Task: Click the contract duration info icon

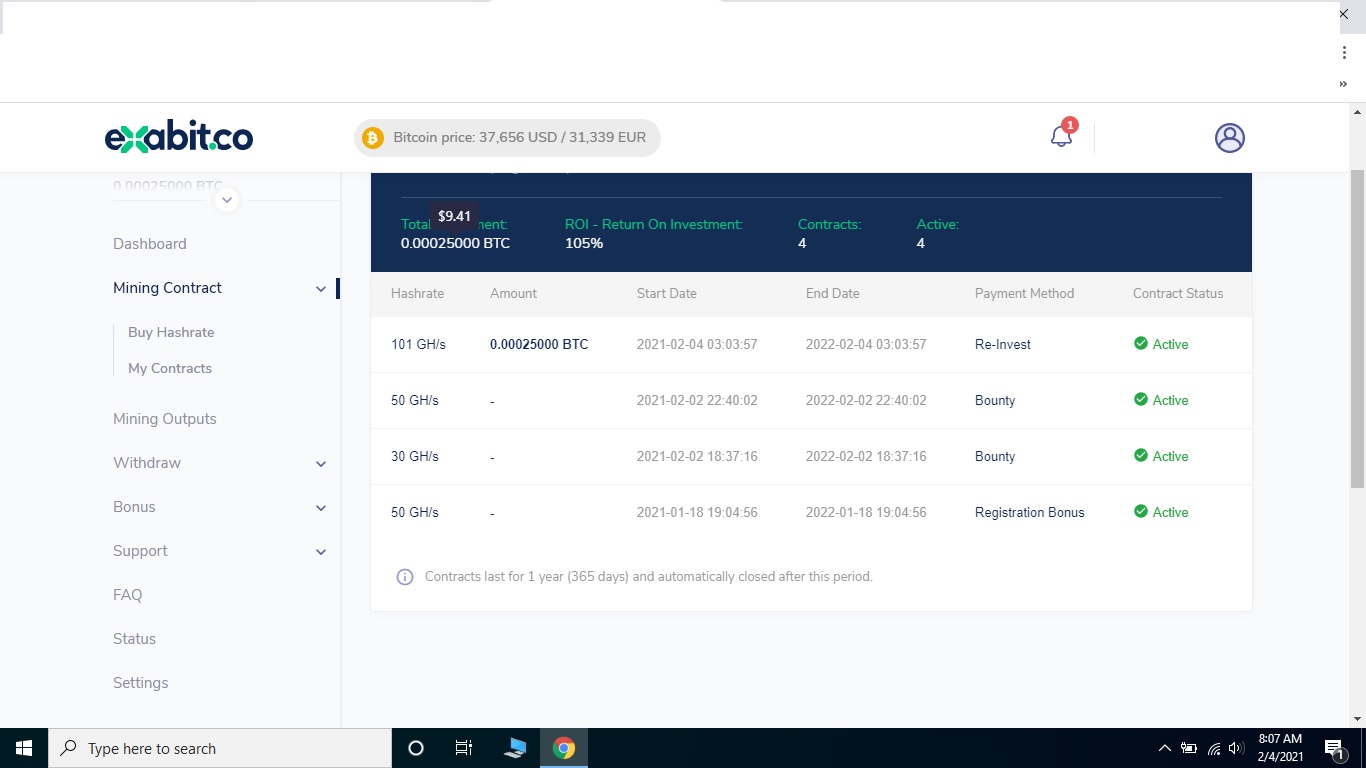Action: [405, 577]
